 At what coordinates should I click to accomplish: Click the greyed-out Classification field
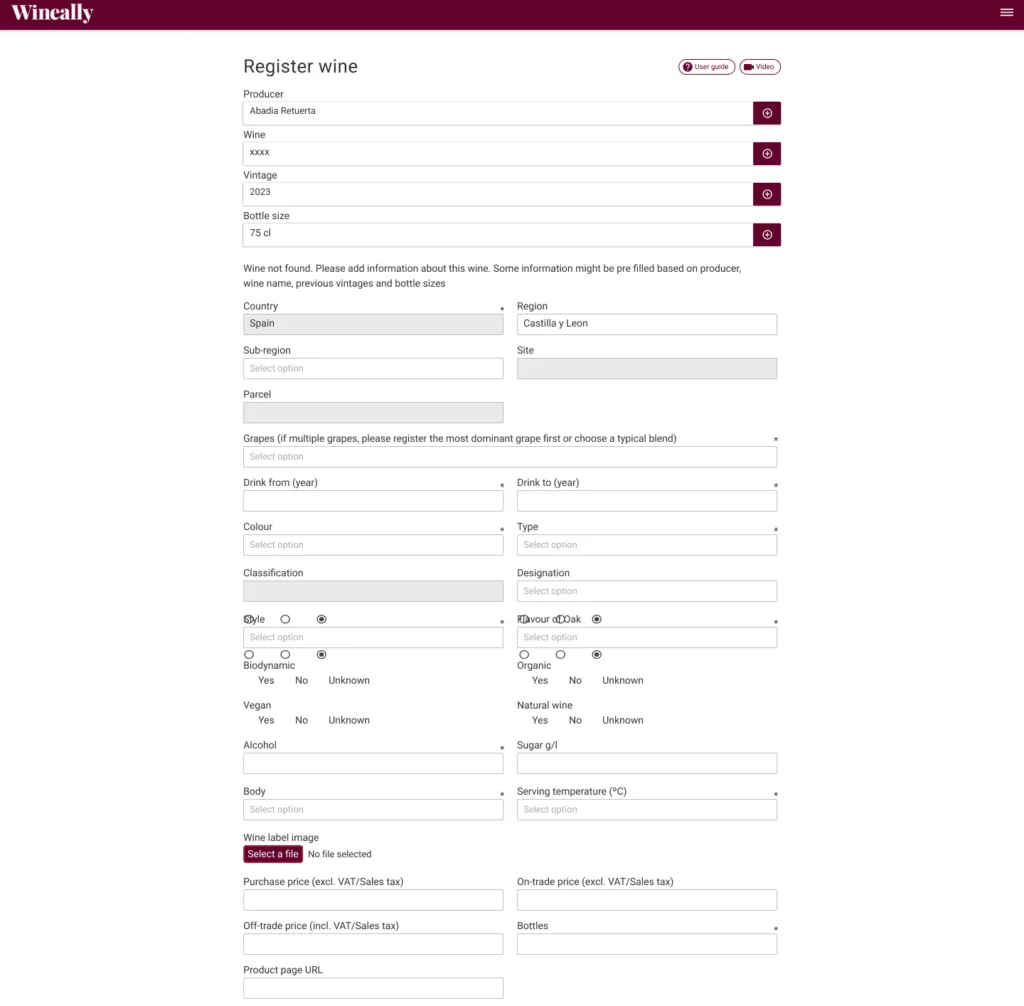click(373, 591)
